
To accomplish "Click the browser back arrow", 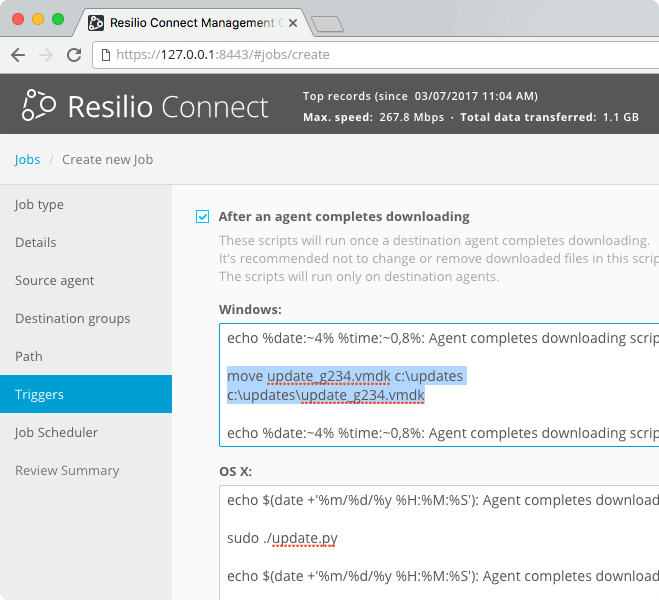I will [18, 55].
